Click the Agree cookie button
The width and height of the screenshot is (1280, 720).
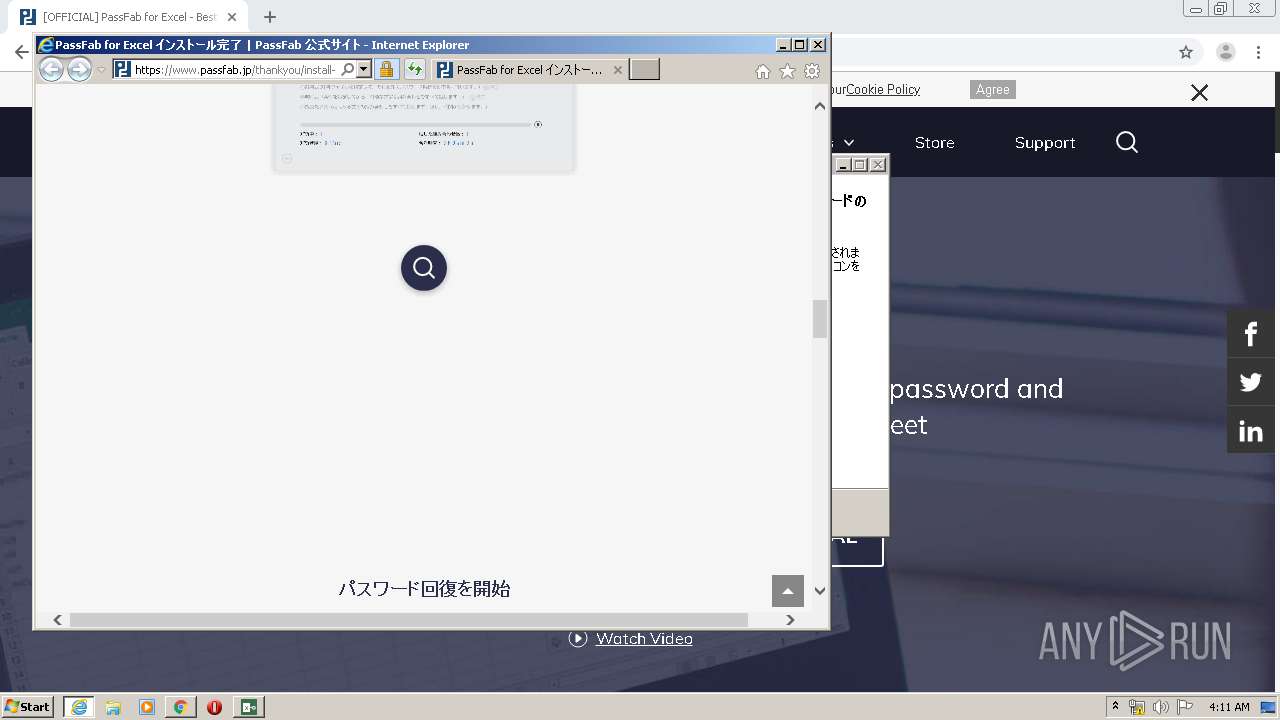click(992, 90)
